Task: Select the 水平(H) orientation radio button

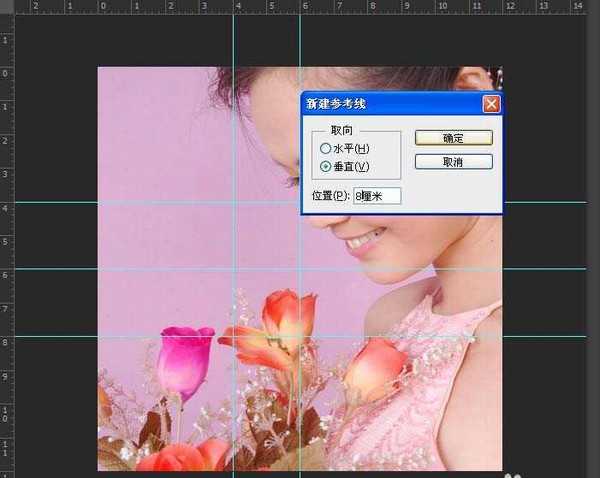Action: click(325, 148)
